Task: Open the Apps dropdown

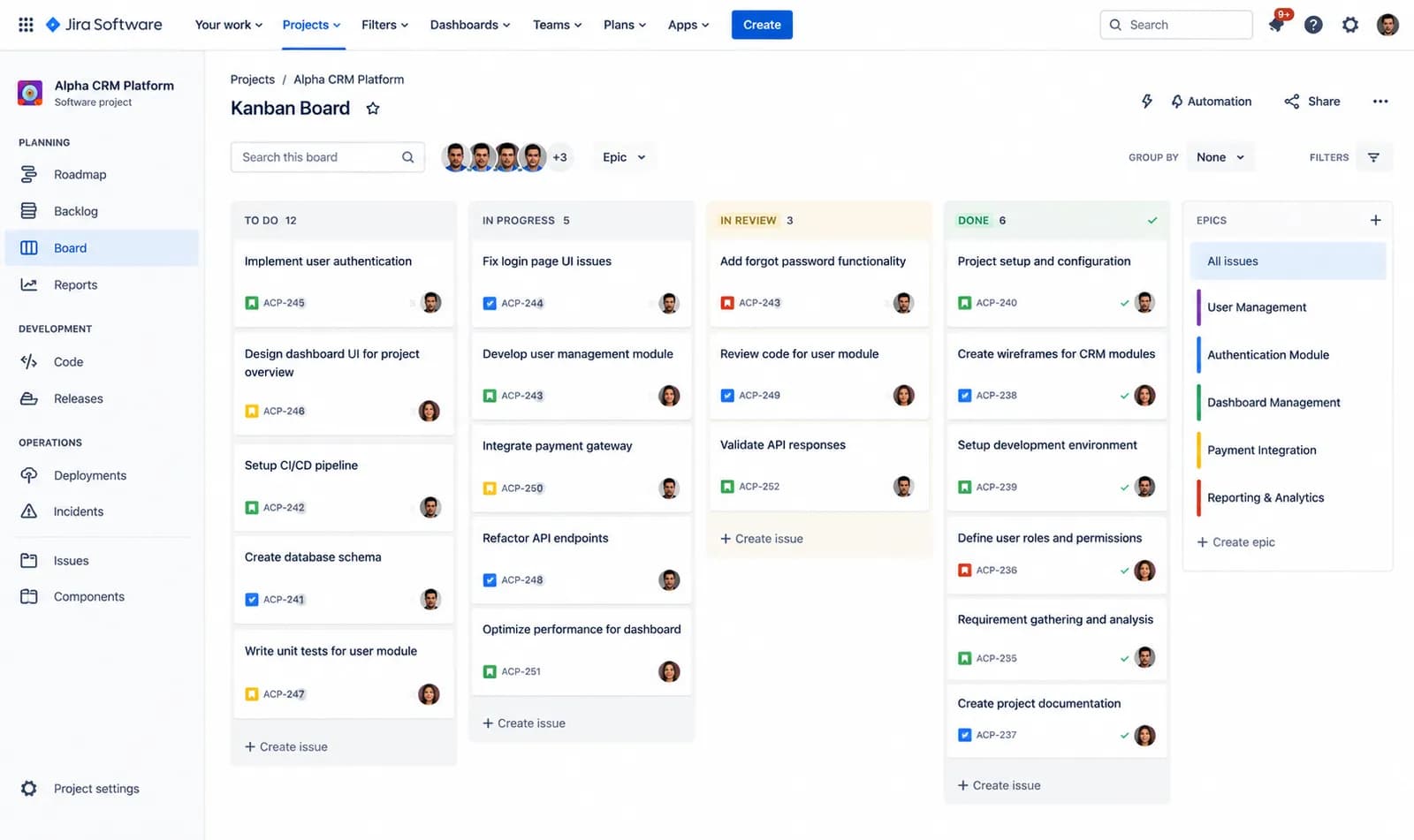Action: click(688, 25)
